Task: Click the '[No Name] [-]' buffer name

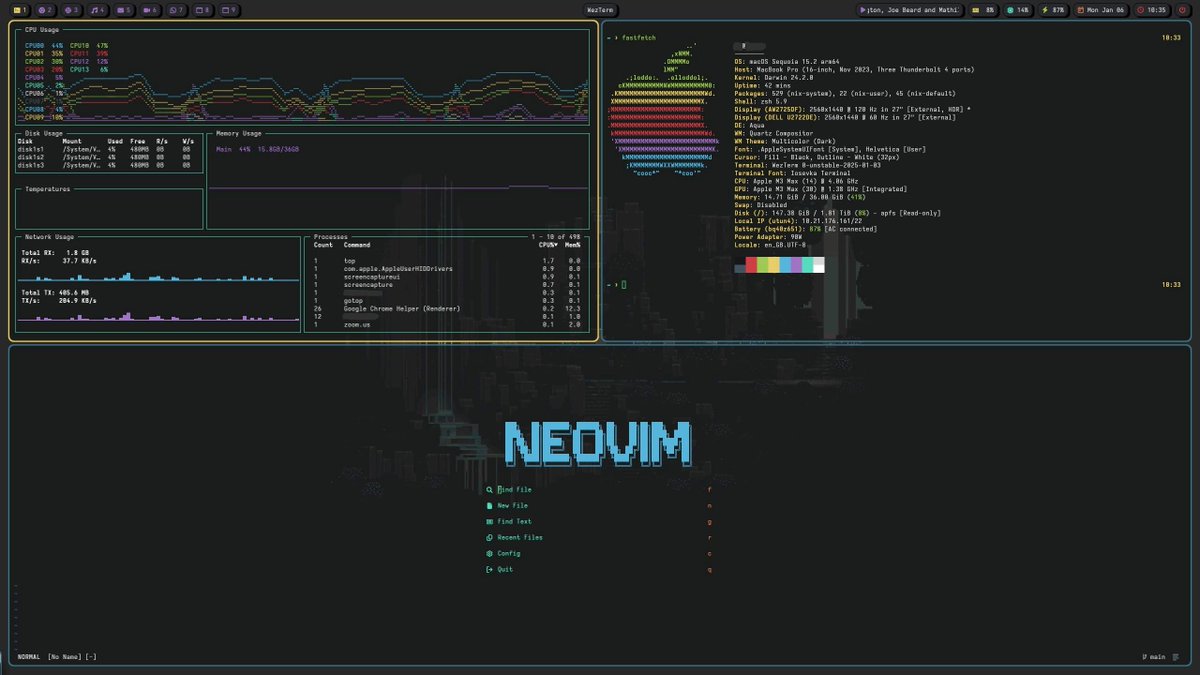Action: point(73,657)
